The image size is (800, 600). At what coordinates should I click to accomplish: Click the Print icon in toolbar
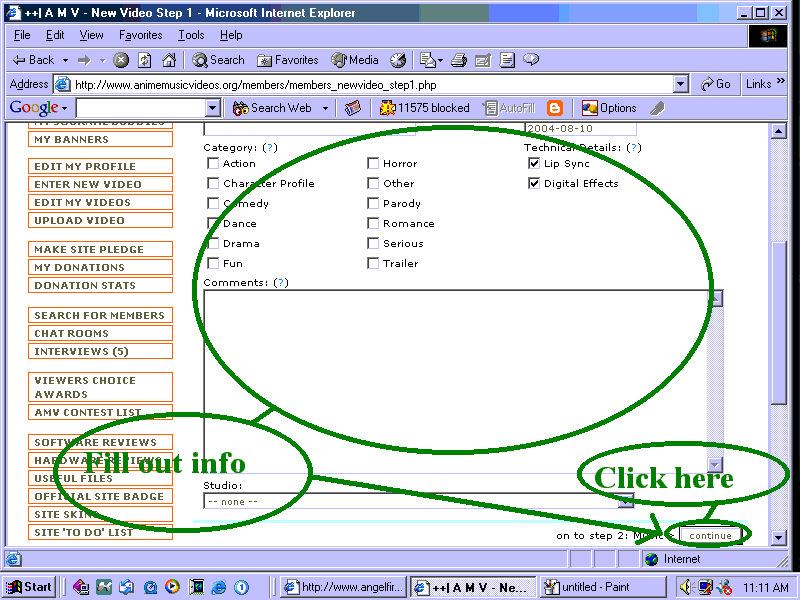(459, 60)
